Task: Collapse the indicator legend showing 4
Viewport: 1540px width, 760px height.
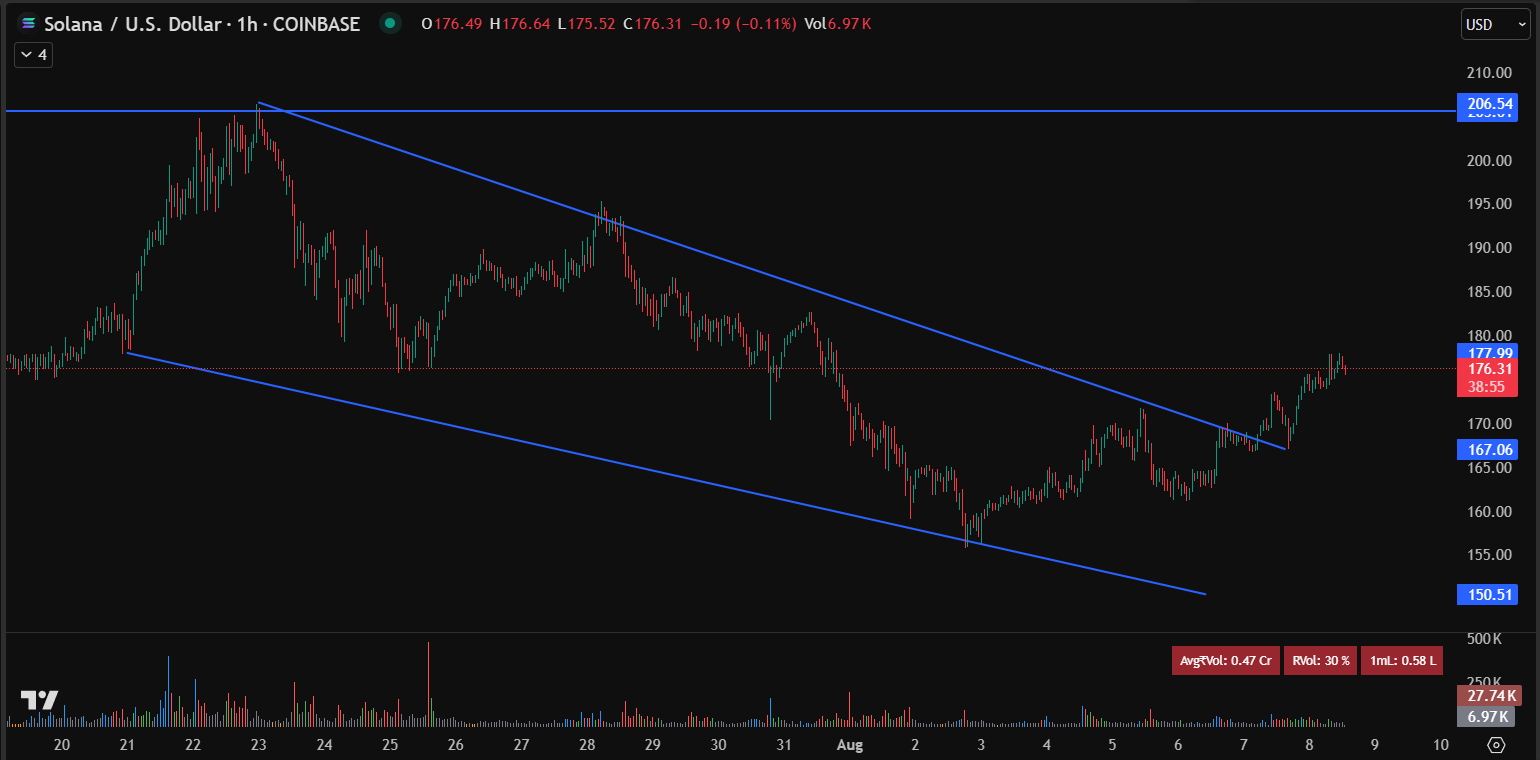Action: 33,55
